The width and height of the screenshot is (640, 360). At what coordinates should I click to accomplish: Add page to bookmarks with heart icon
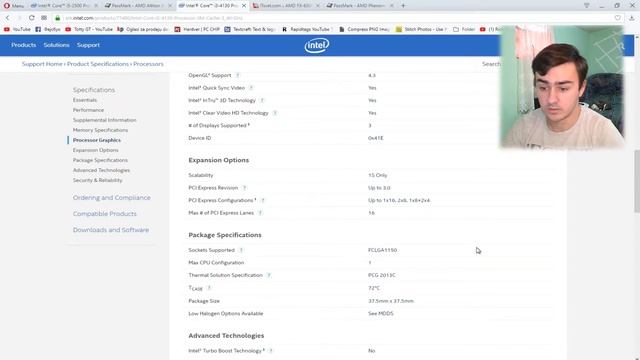tap(618, 18)
